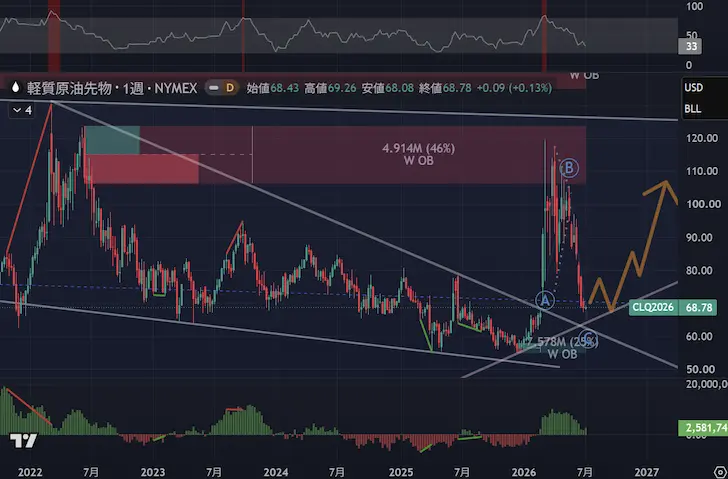This screenshot has height=479, width=728.
Task: Click the crude oil drop symbol icon
Action: (16, 87)
